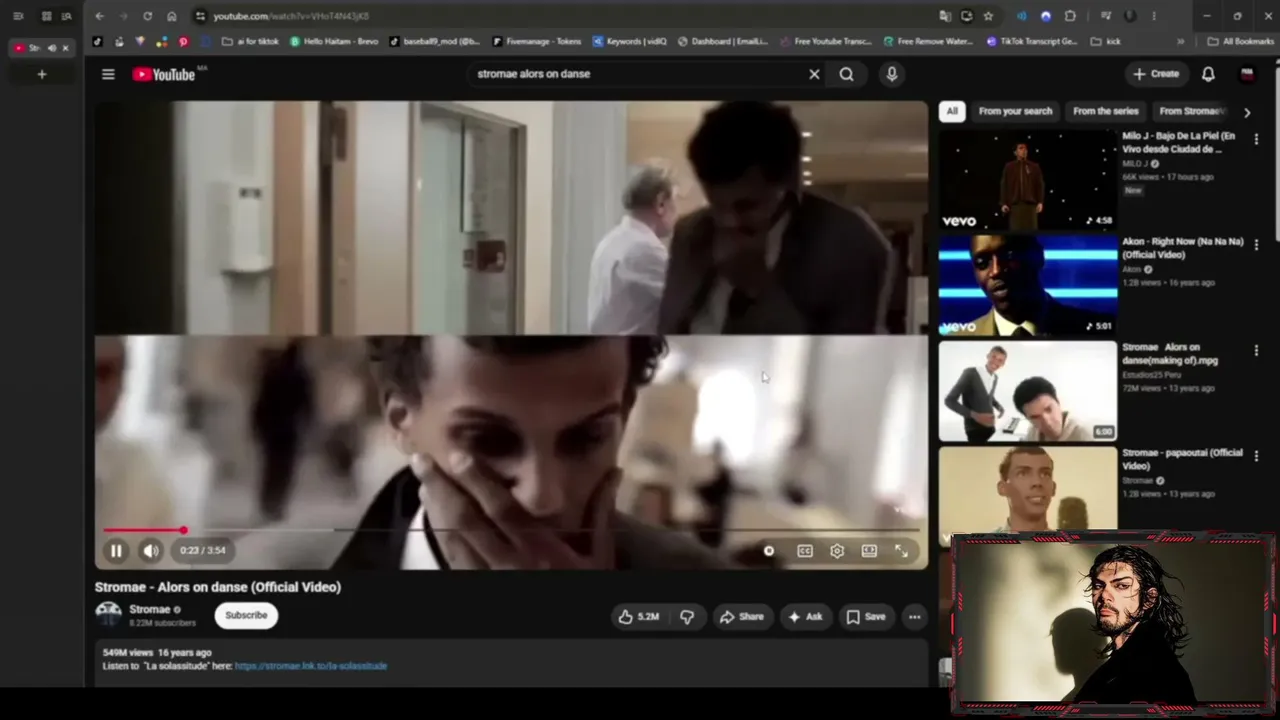Screen dimensions: 1280x720
Task: Open the Pinterest bookmark icon
Action: 183,42
